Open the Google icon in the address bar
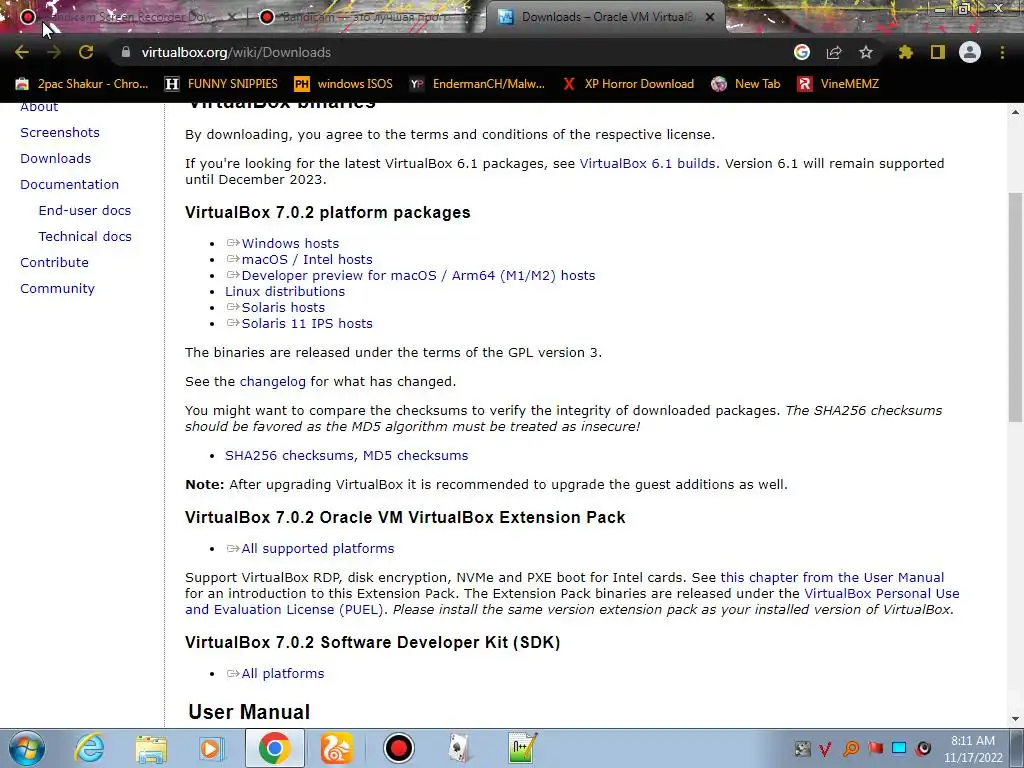The image size is (1024, 768). click(802, 52)
